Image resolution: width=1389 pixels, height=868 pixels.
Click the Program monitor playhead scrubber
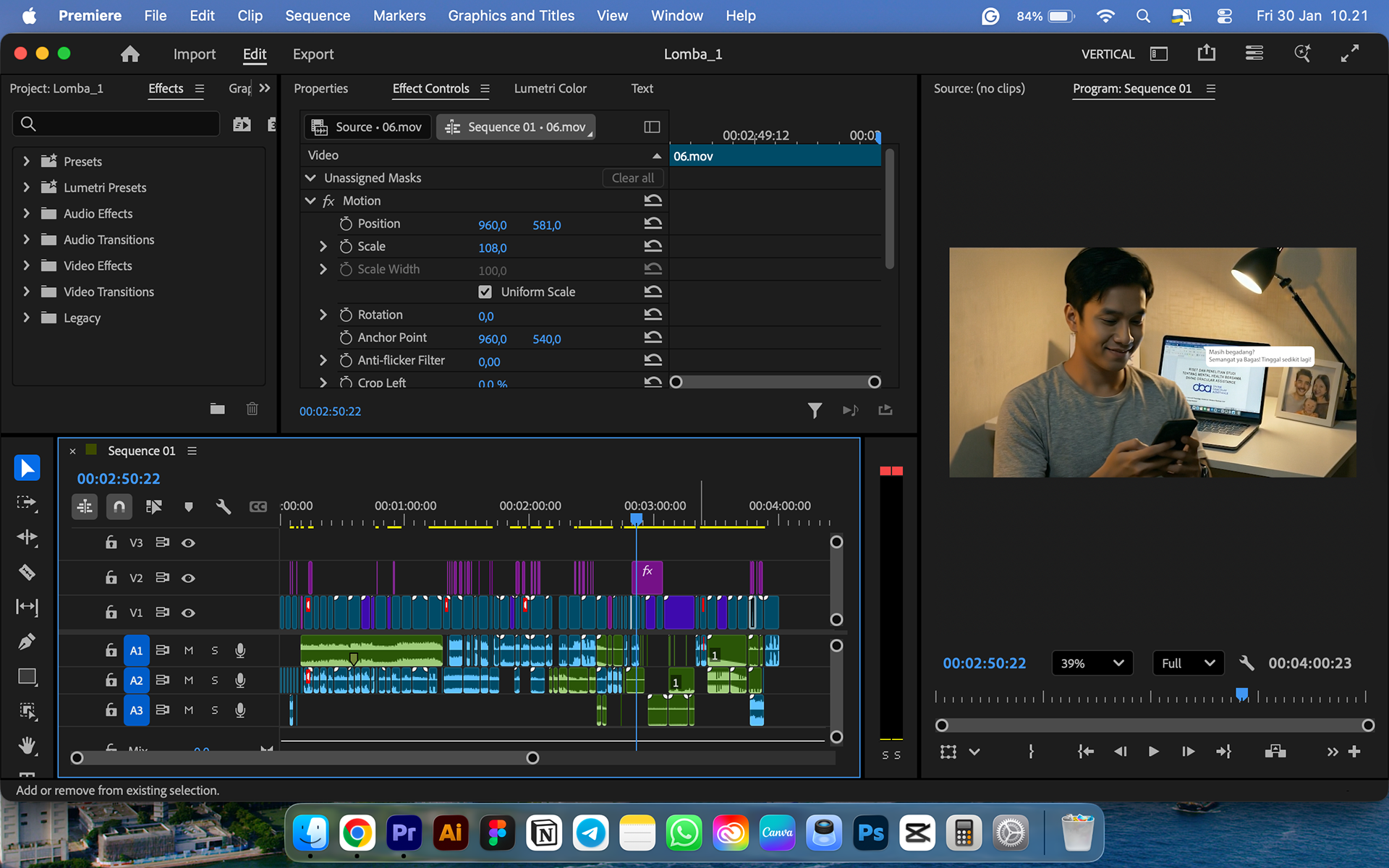(x=1241, y=695)
